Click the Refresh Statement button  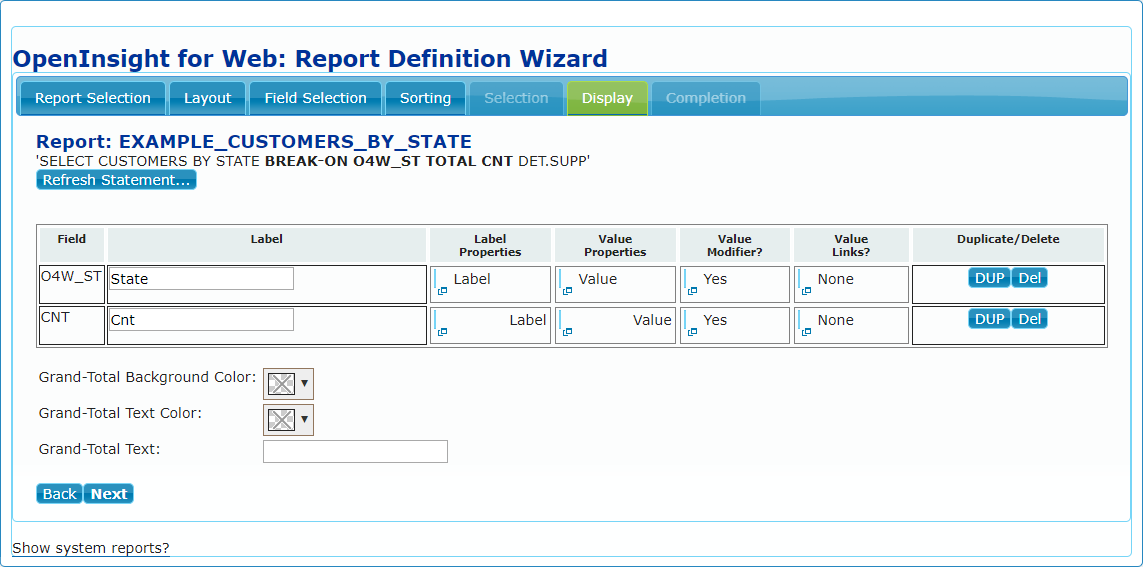(116, 180)
